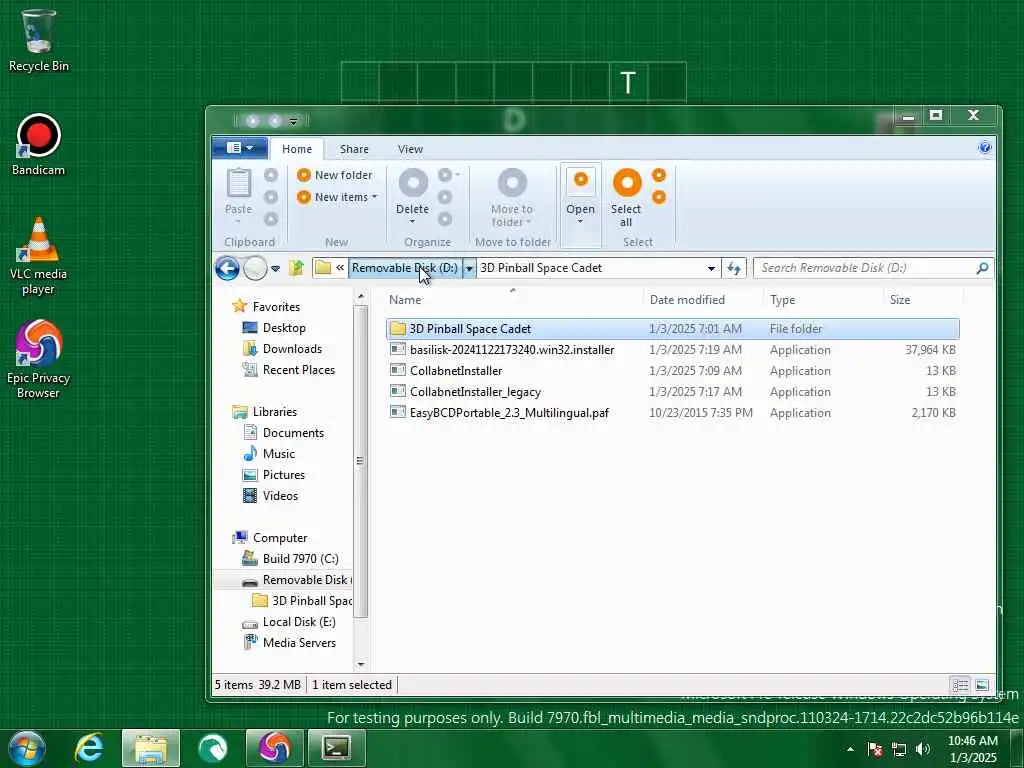Select 3D Pinball Space Cadet folder row
Viewport: 1024px width, 768px height.
coord(673,328)
